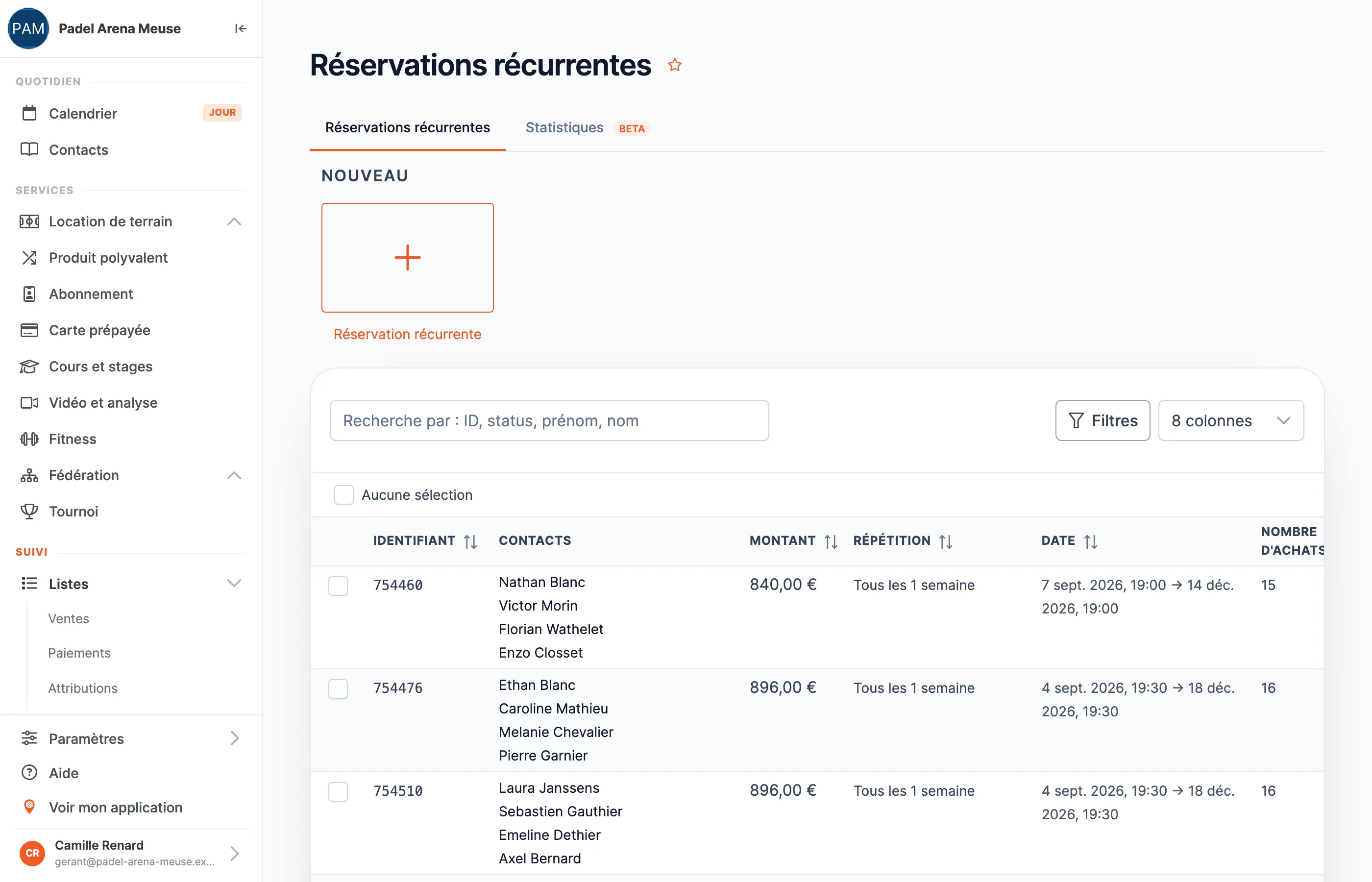Click the Fédération hierarchy icon
The height and width of the screenshot is (882, 1372).
click(29, 475)
